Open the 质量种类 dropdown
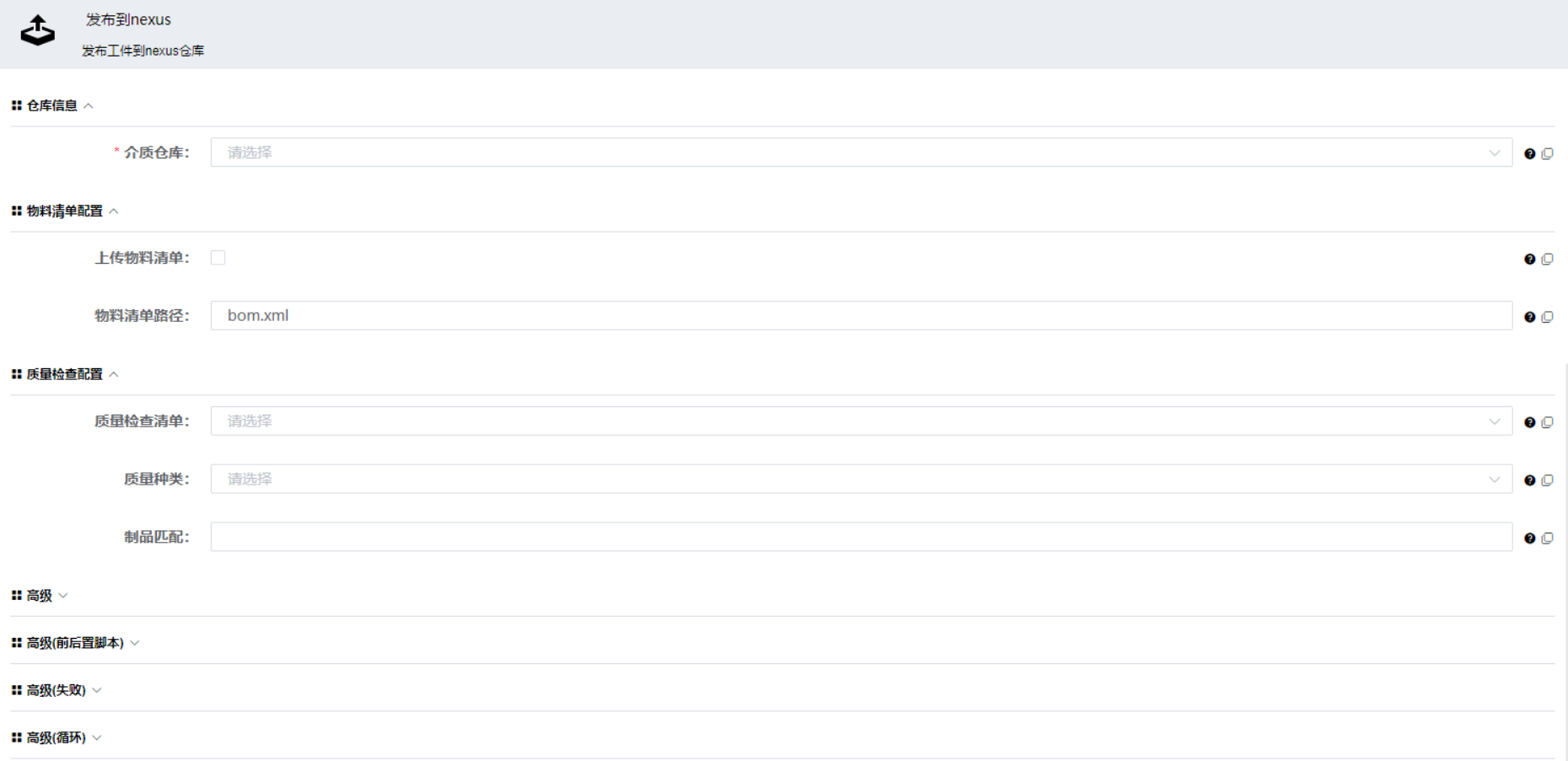The height and width of the screenshot is (761, 1568). (x=860, y=480)
